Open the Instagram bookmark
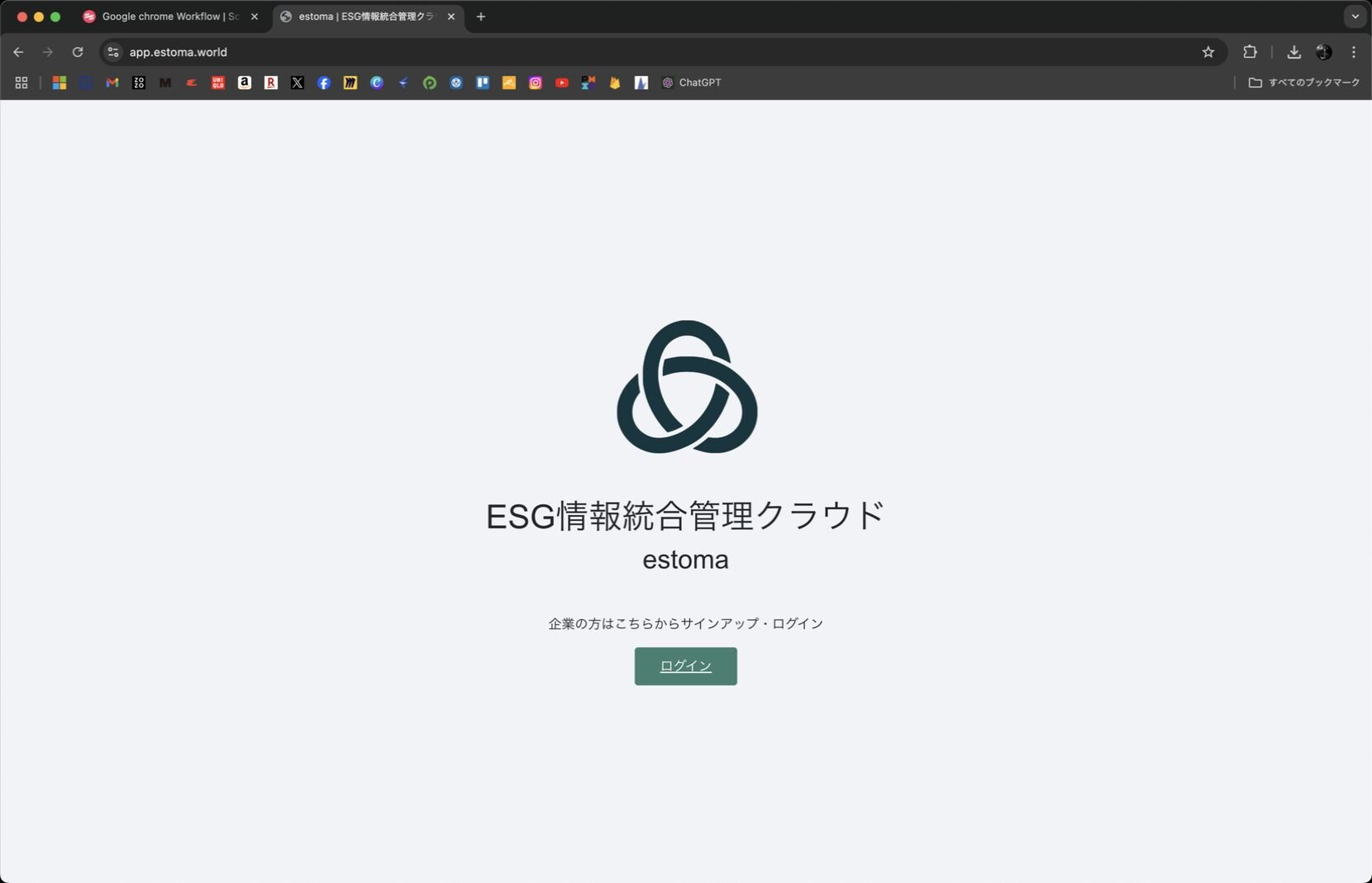 536,83
